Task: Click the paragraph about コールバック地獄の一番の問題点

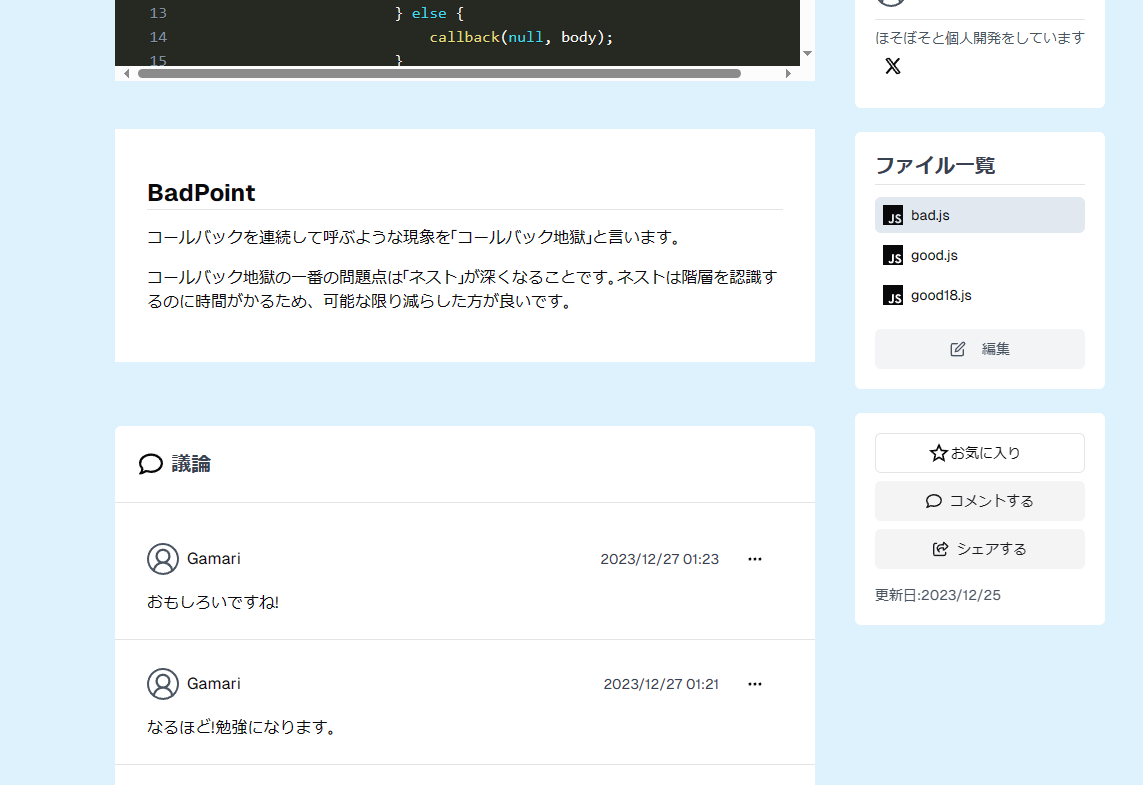Action: (x=462, y=289)
